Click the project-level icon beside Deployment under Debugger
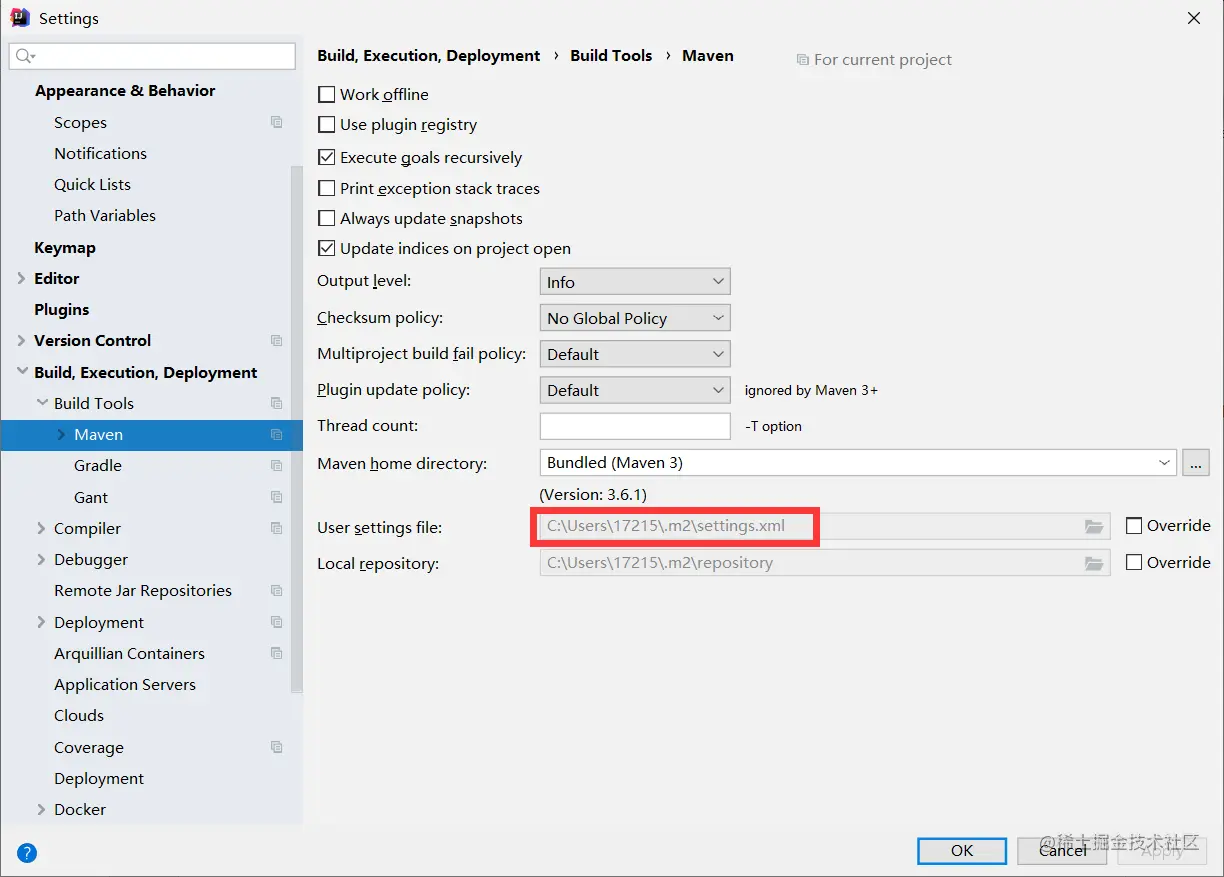Viewport: 1224px width, 877px height. click(x=277, y=622)
